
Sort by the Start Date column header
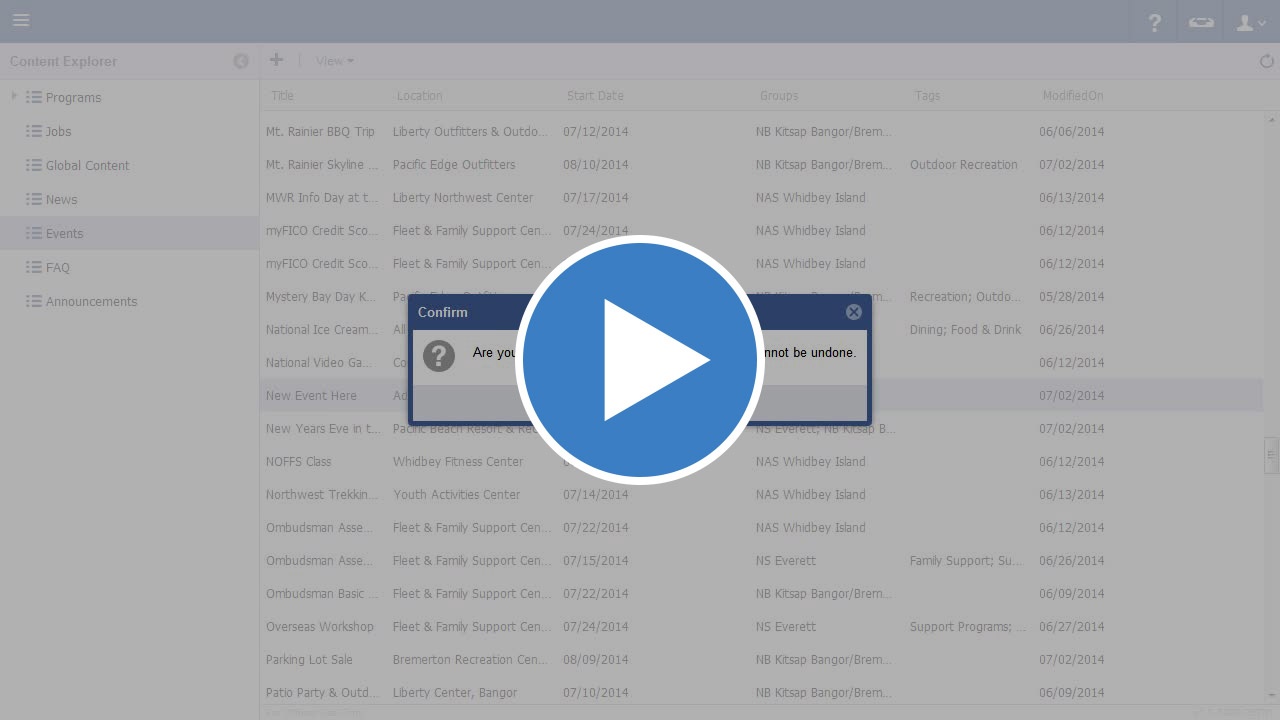click(595, 96)
